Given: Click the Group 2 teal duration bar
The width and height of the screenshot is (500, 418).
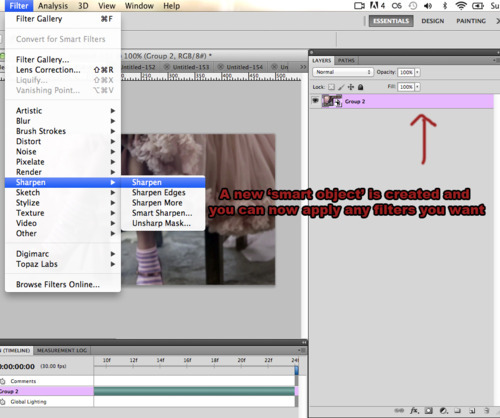Looking at the screenshot, I should (x=194, y=391).
